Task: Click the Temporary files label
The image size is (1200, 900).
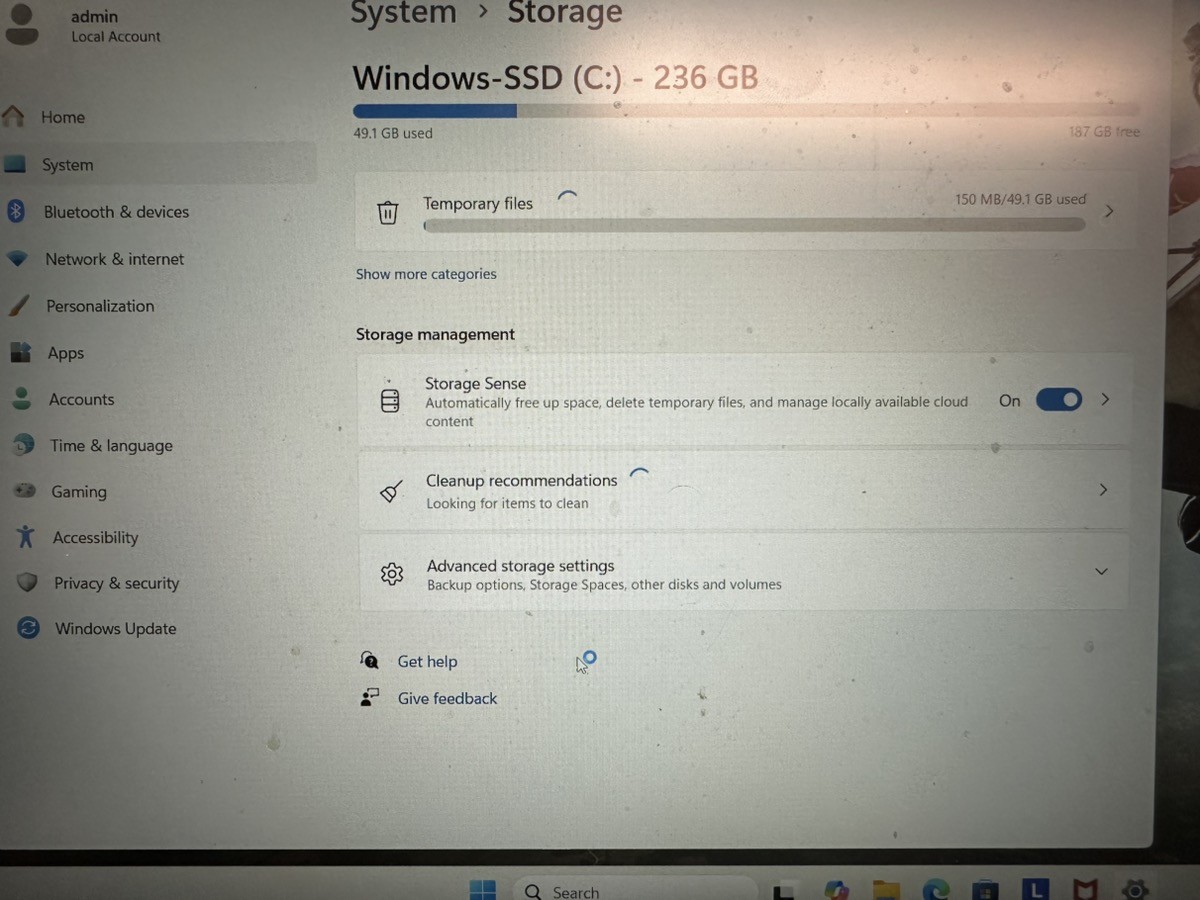Action: tap(478, 203)
